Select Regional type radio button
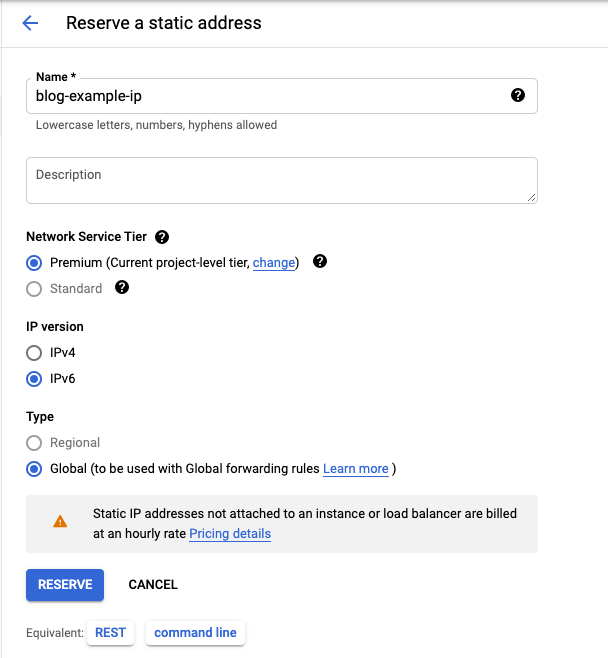 pyautogui.click(x=34, y=443)
